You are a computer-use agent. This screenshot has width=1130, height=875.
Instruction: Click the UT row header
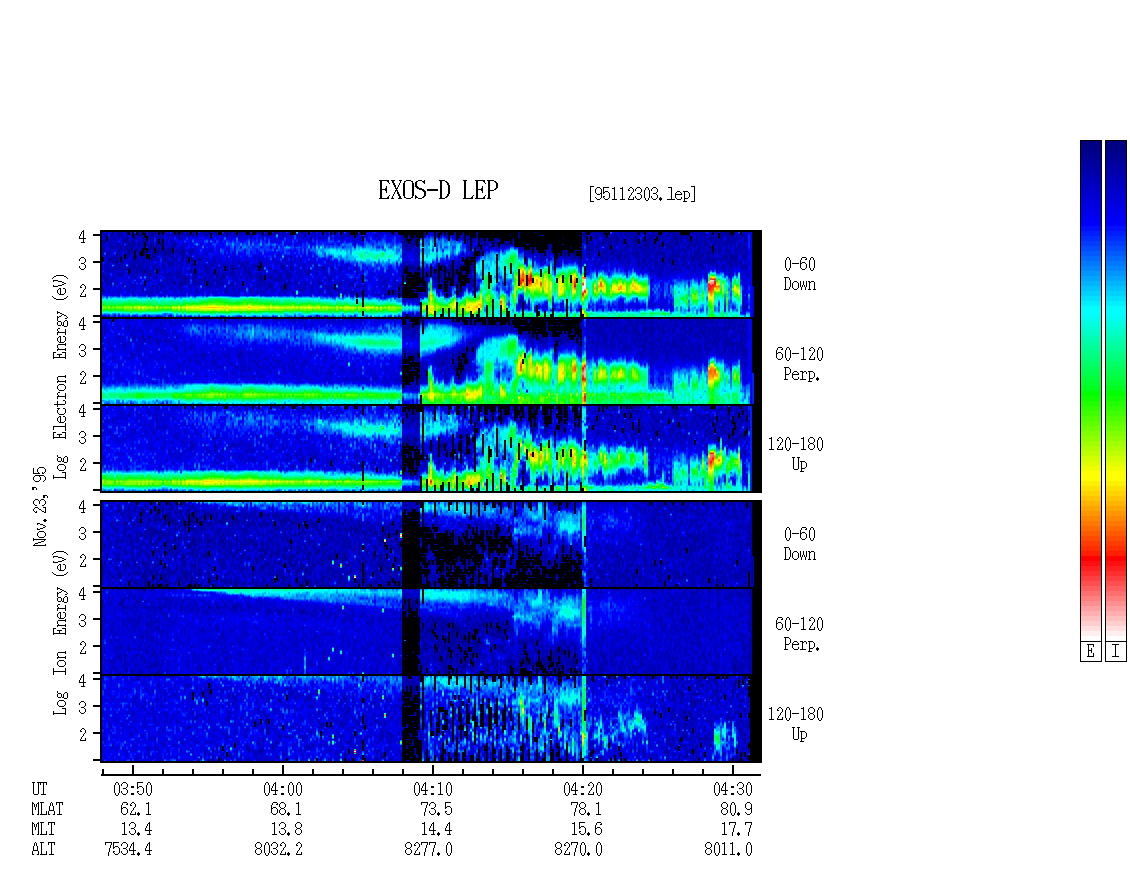[x=39, y=789]
